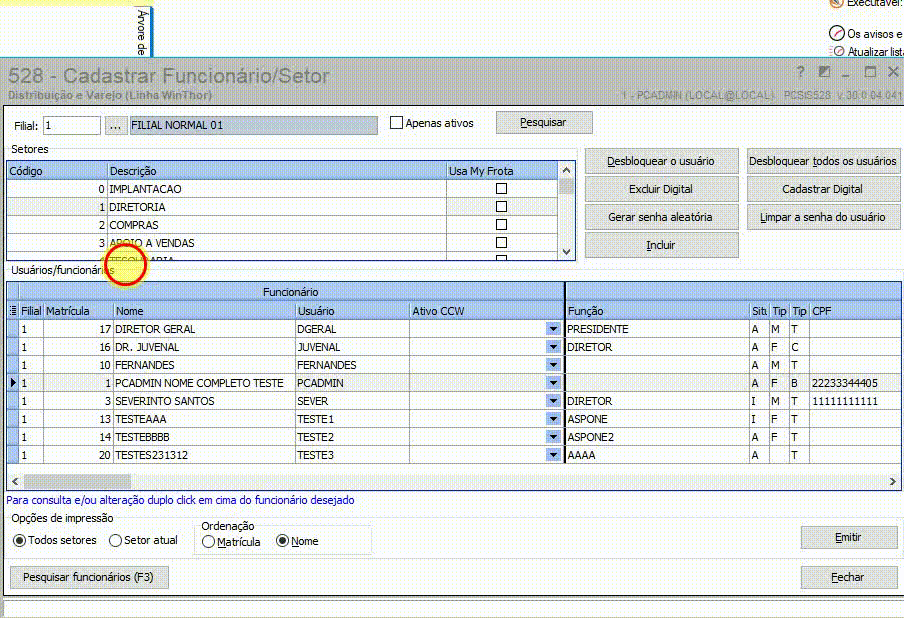The width and height of the screenshot is (904, 618).
Task: Click the Filial input field
Action: tap(72, 125)
